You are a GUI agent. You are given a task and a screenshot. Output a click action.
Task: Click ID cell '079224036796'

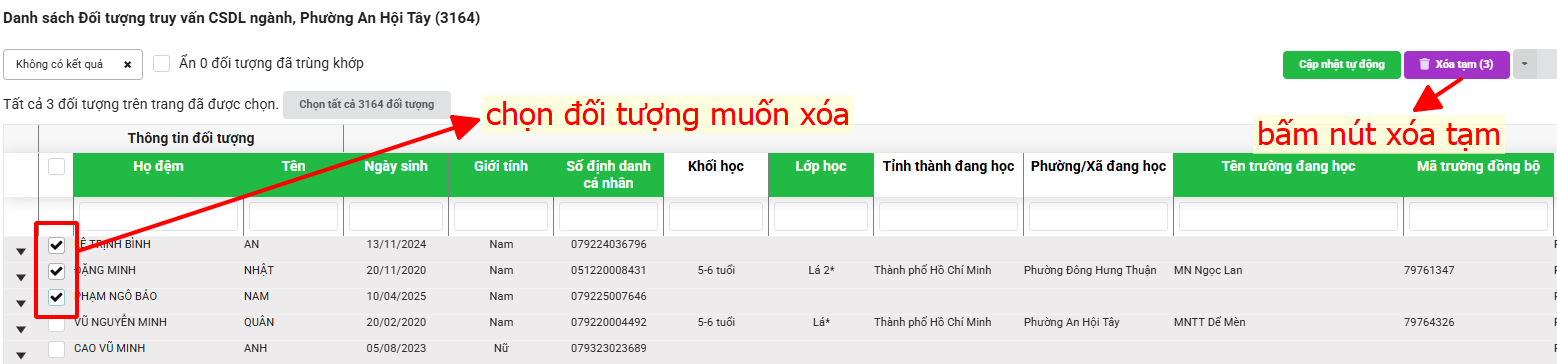(609, 244)
